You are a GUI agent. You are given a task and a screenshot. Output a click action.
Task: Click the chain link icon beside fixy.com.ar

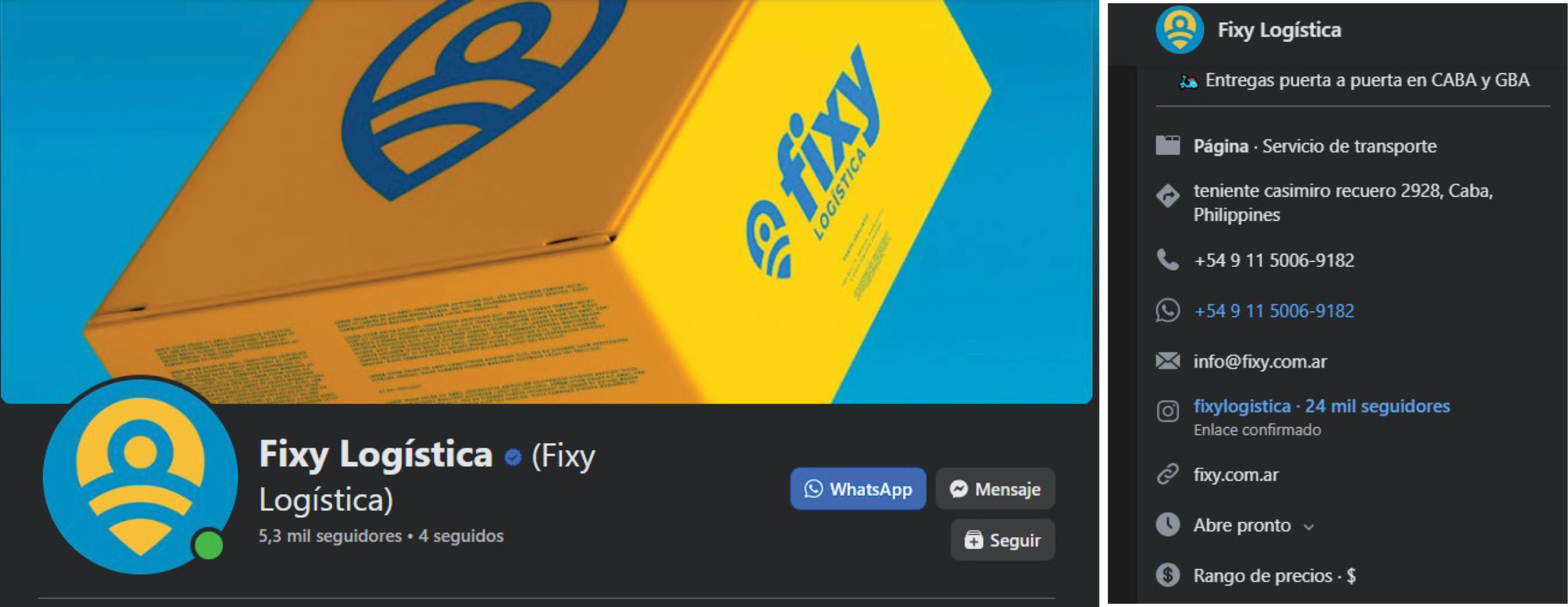1167,474
